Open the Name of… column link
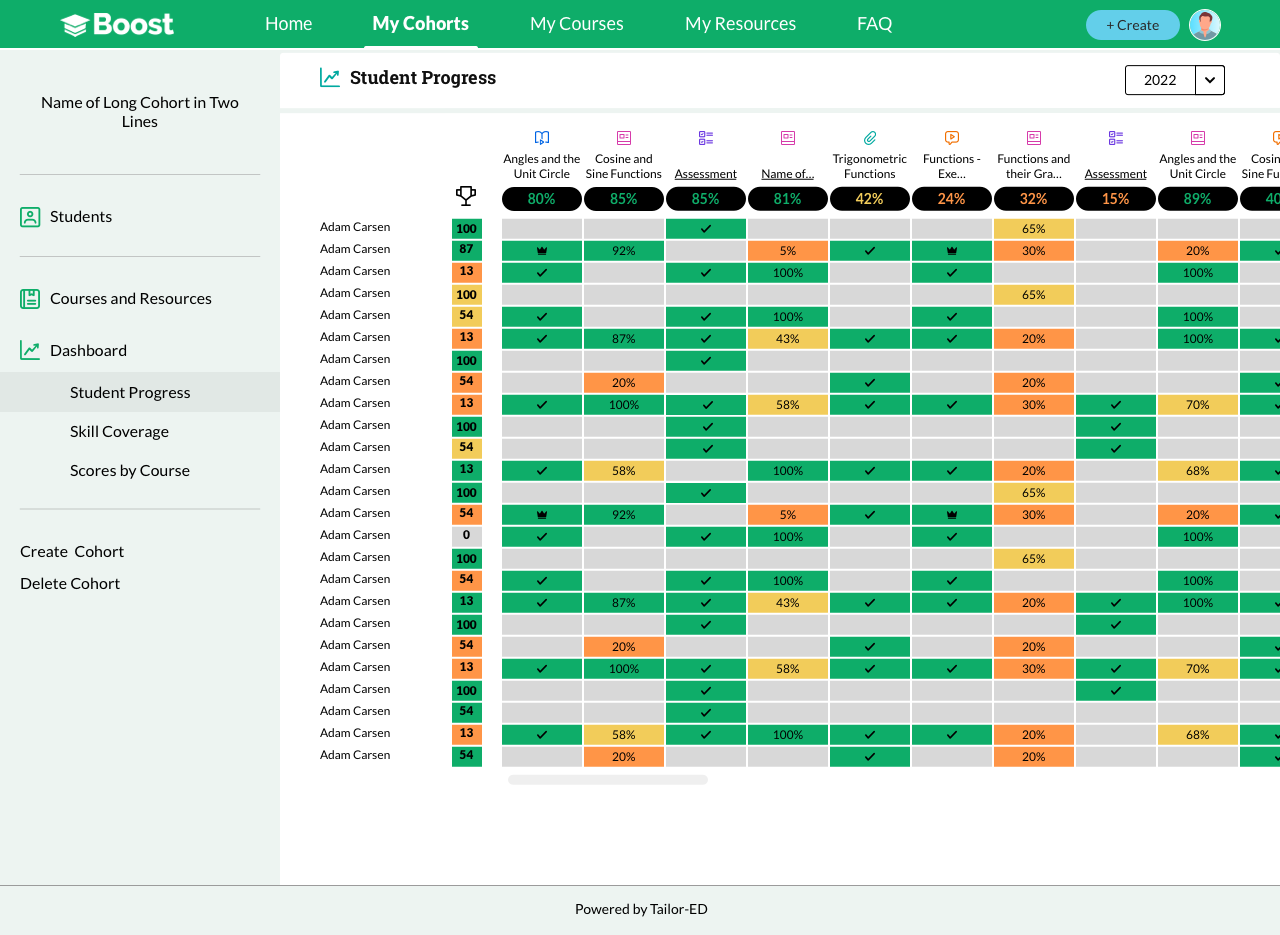This screenshot has width=1280, height=935. pyautogui.click(x=788, y=174)
